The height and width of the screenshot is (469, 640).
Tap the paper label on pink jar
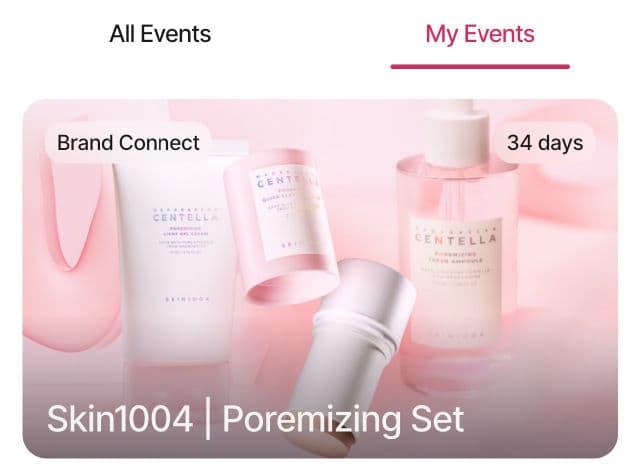[288, 212]
